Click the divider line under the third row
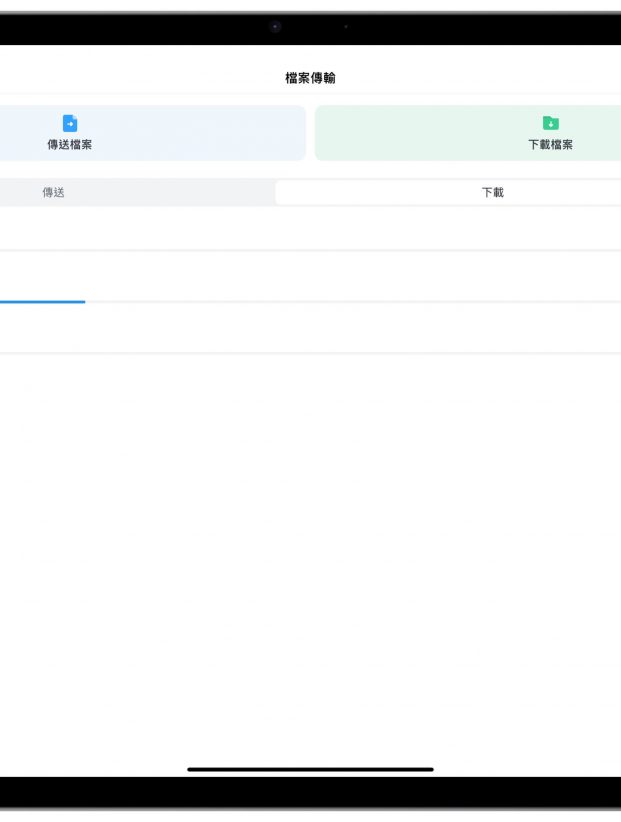Screen dimensions: 621x822 tap(310, 352)
